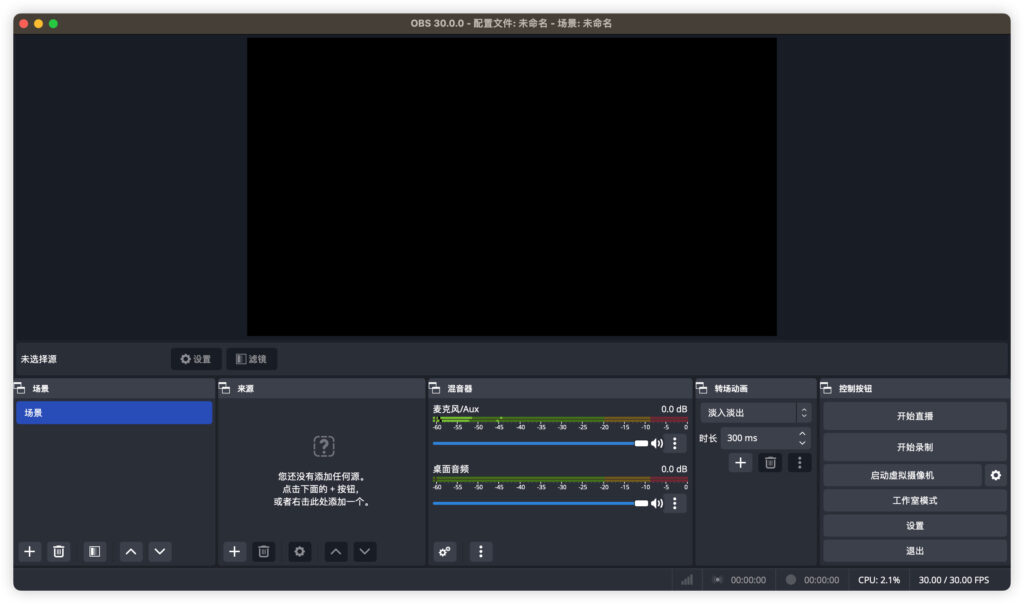
Task: Open advanced audio properties gear in the mixer
Action: pos(444,551)
